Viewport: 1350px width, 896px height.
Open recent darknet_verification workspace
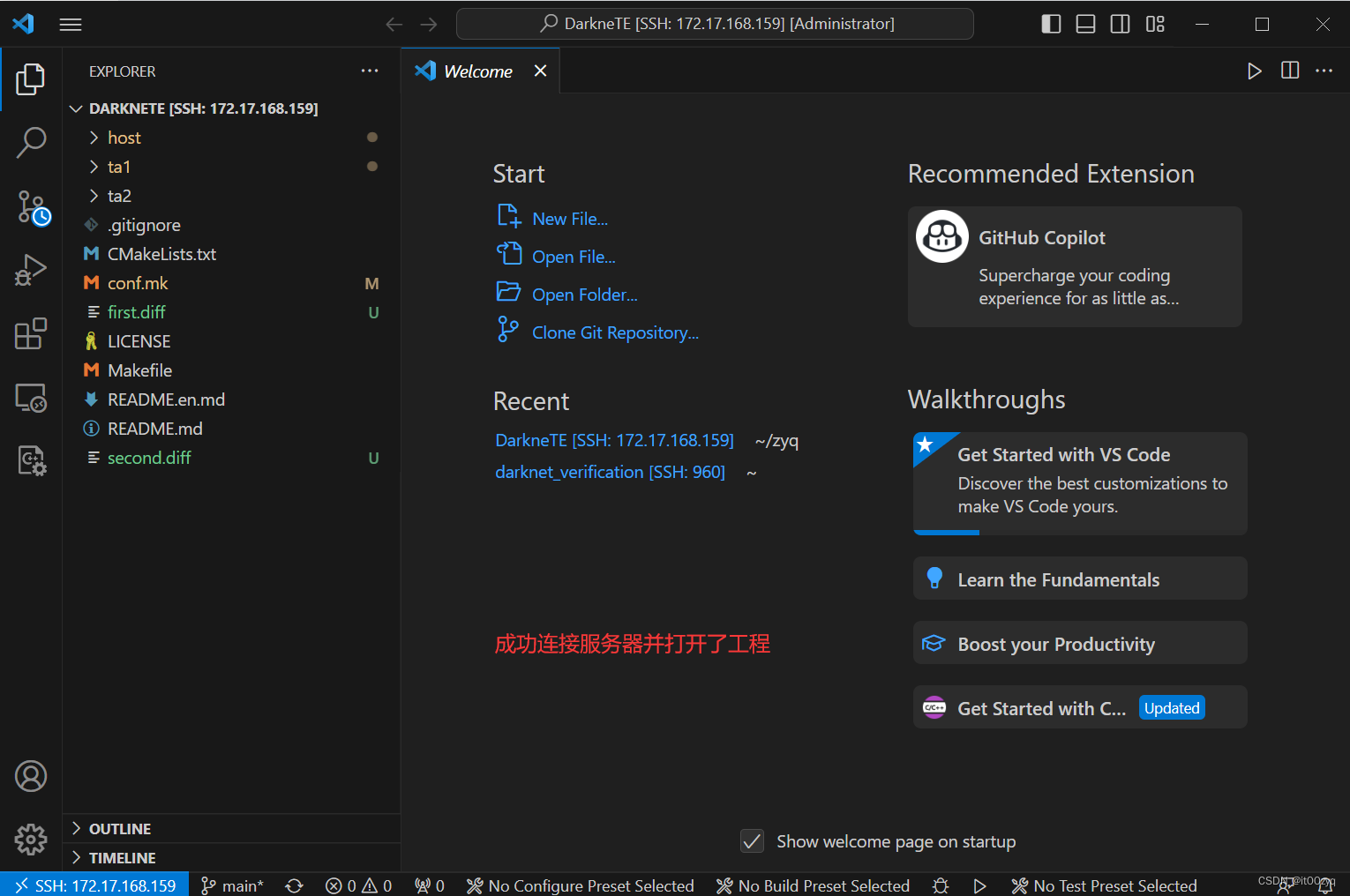click(x=610, y=472)
